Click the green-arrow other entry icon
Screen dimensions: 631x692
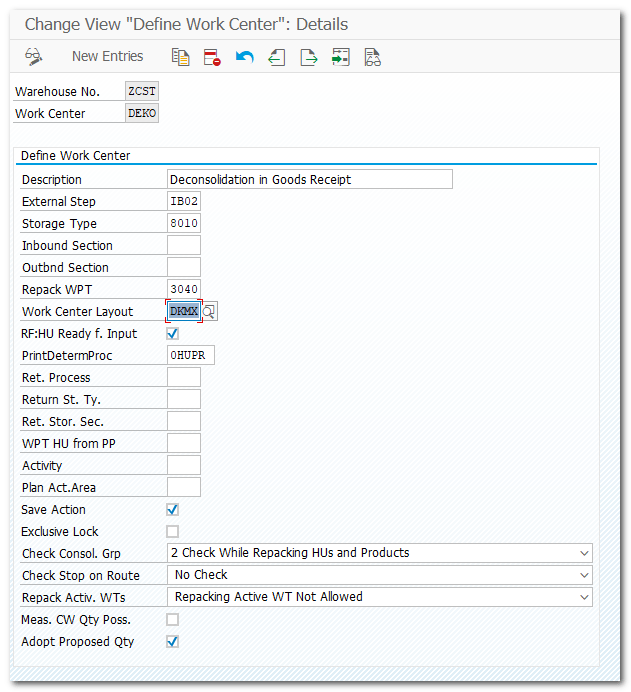click(340, 57)
